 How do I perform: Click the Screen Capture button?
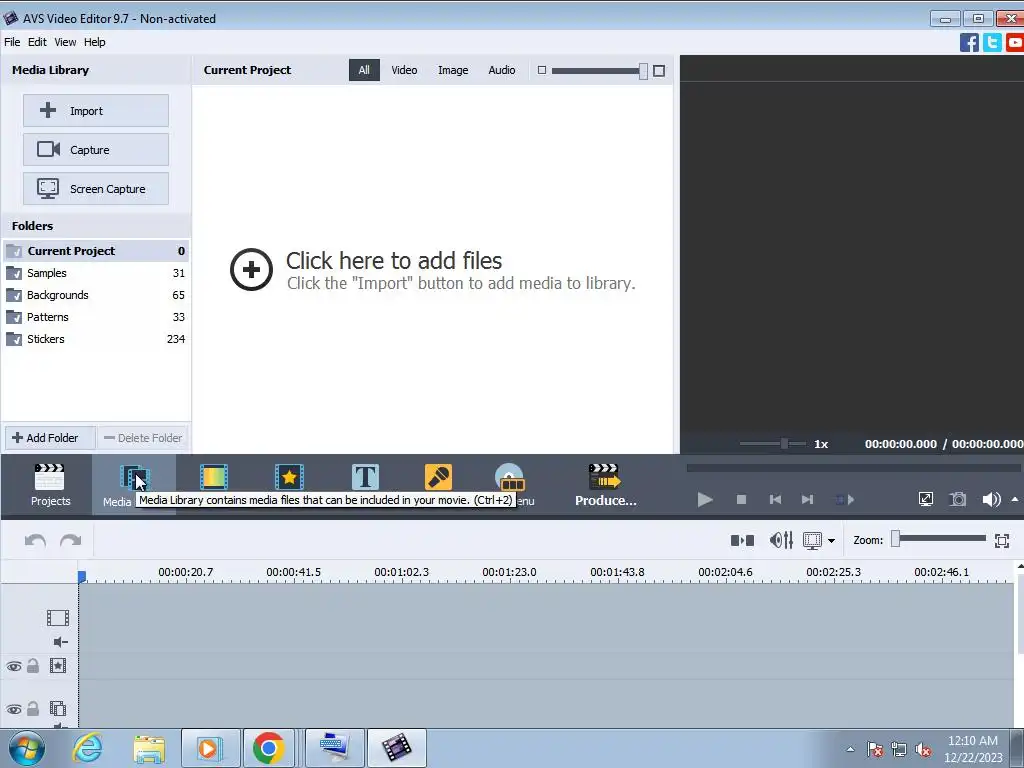96,189
